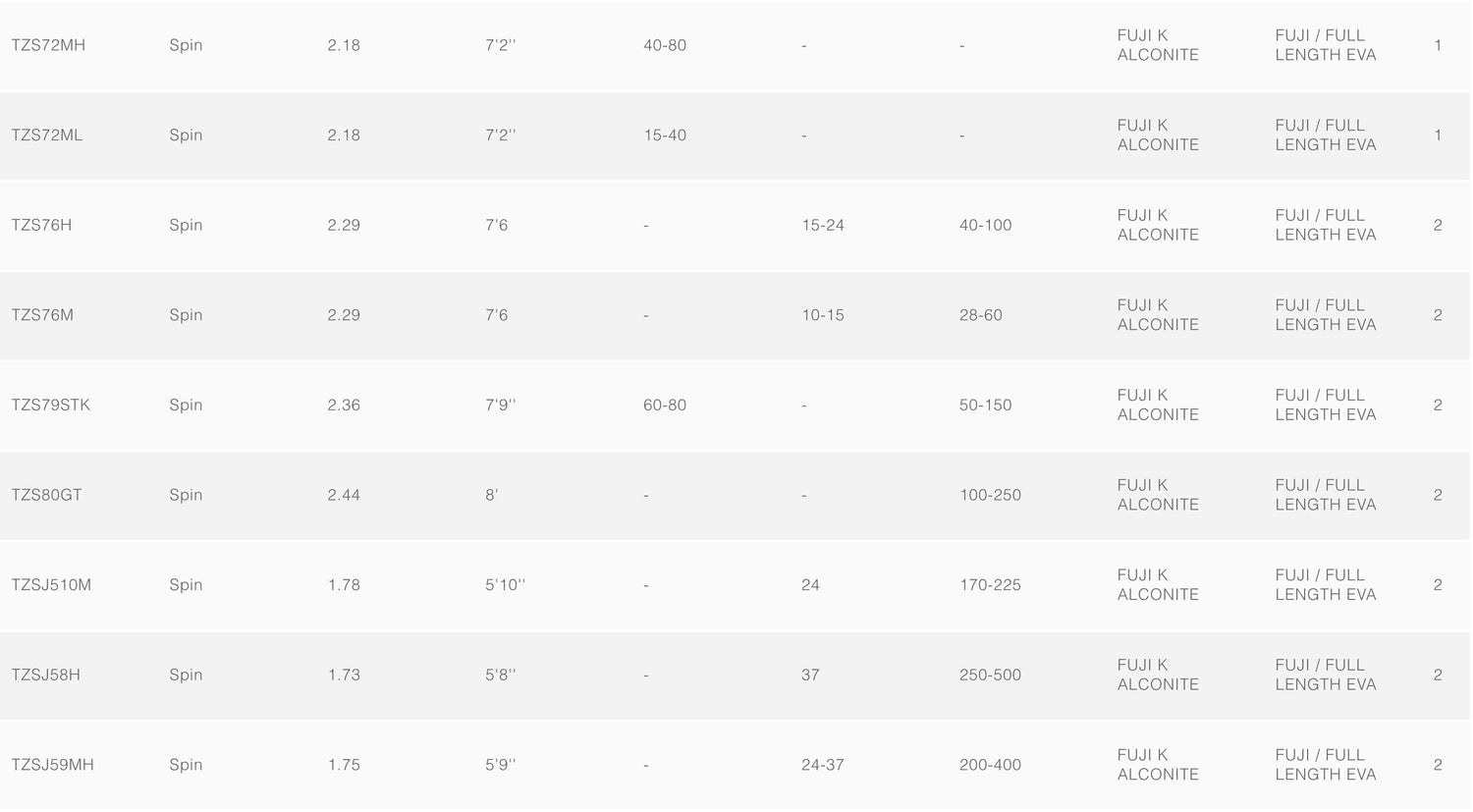Click the TZSJ510M model name
1473x812 pixels.
(x=51, y=585)
